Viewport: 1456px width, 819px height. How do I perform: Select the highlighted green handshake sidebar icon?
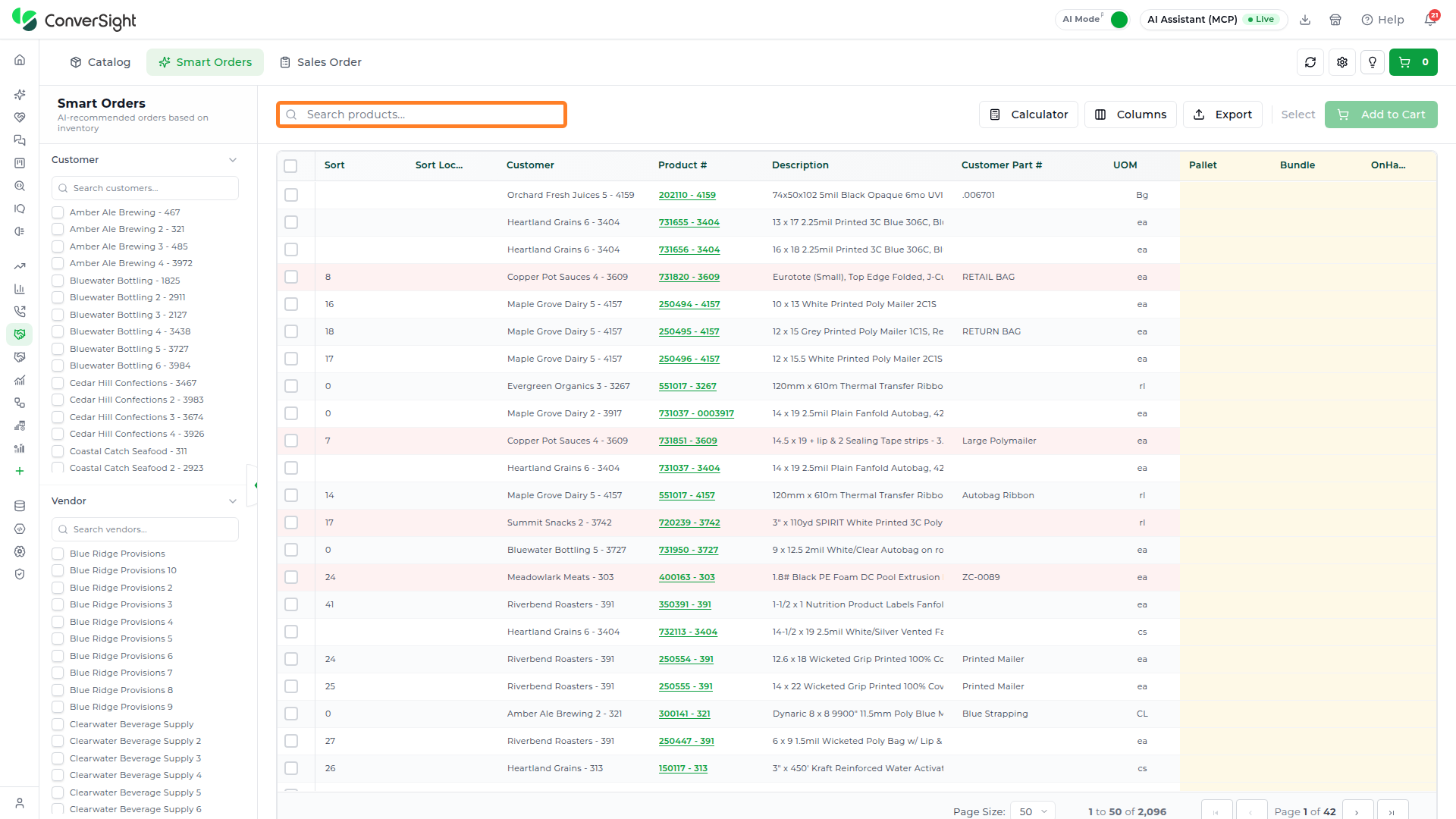click(20, 334)
